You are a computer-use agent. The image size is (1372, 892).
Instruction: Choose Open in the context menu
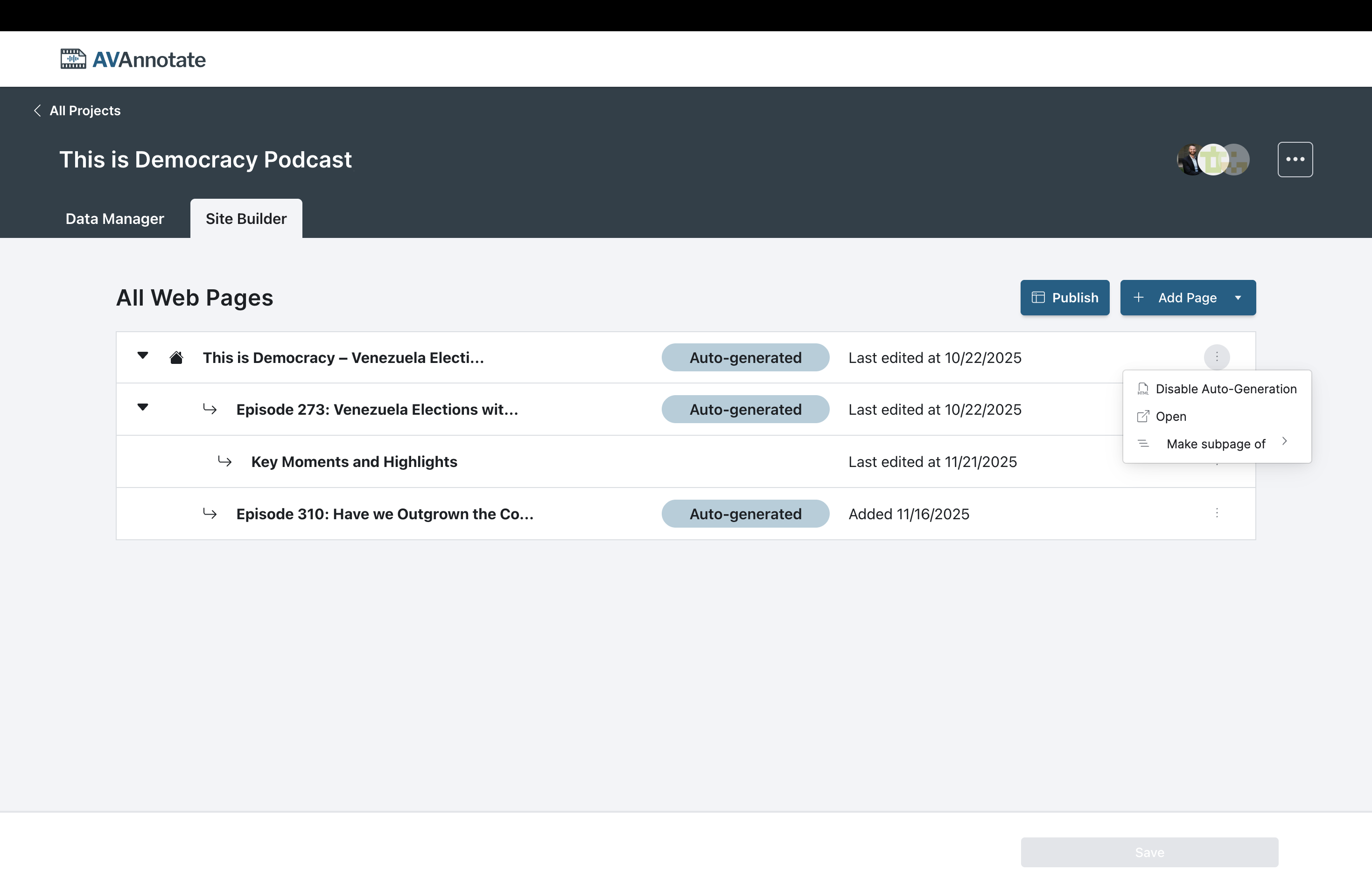coord(1170,417)
